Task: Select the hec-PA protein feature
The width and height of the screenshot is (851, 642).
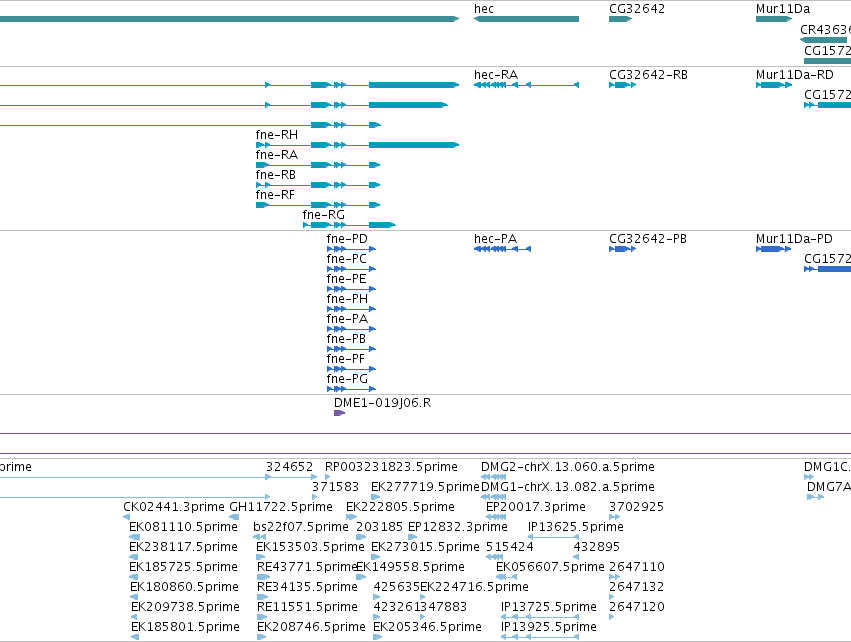Action: (503, 249)
